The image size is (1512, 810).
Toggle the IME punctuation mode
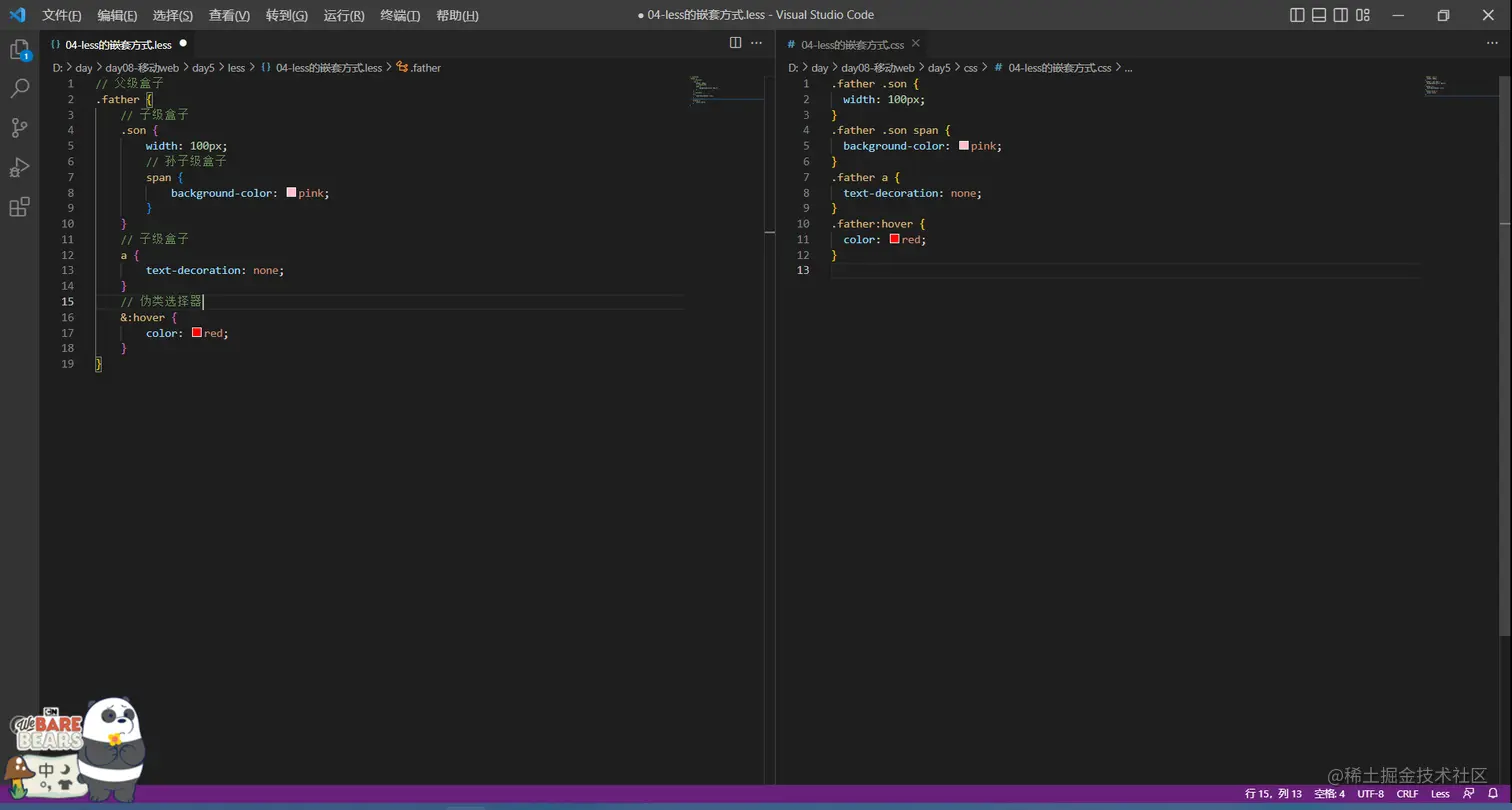pyautogui.click(x=46, y=787)
